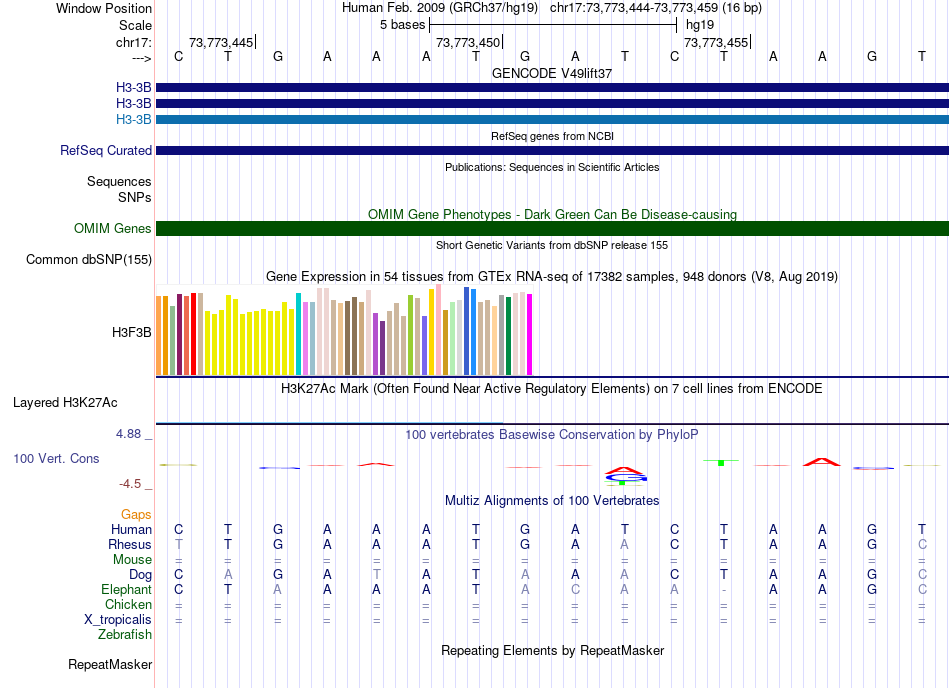Select the Rhesus species label

coord(130,544)
